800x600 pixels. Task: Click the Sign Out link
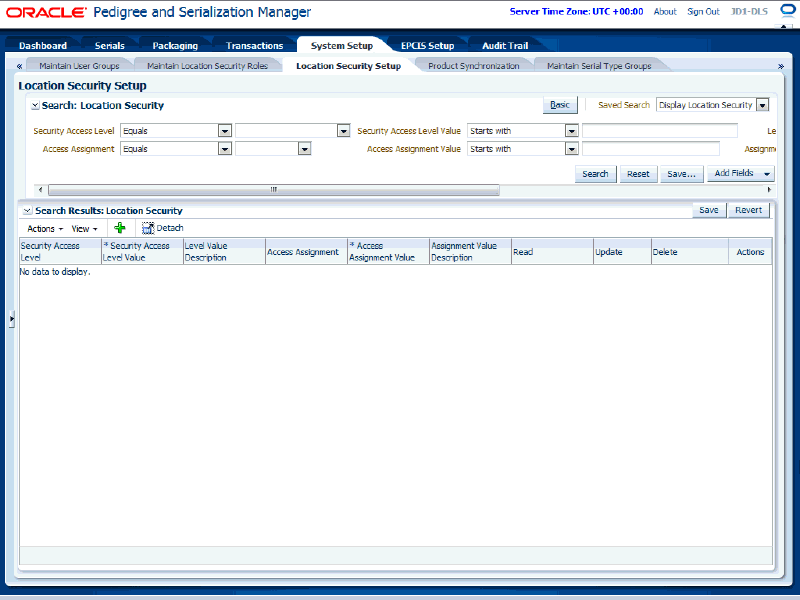point(703,11)
